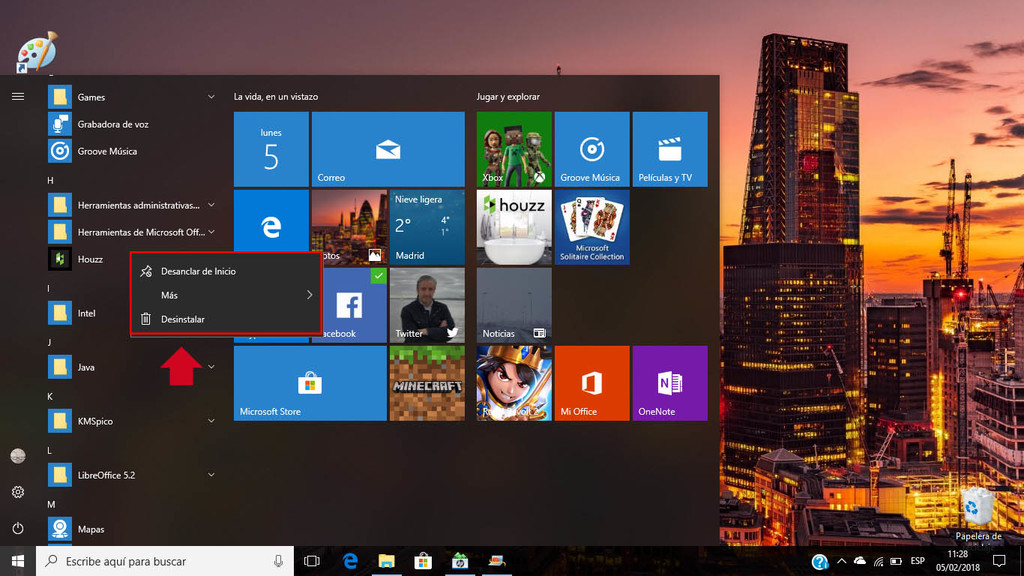Launch Microsoft Edge from the taskbar
The width and height of the screenshot is (1024, 576).
pos(349,561)
